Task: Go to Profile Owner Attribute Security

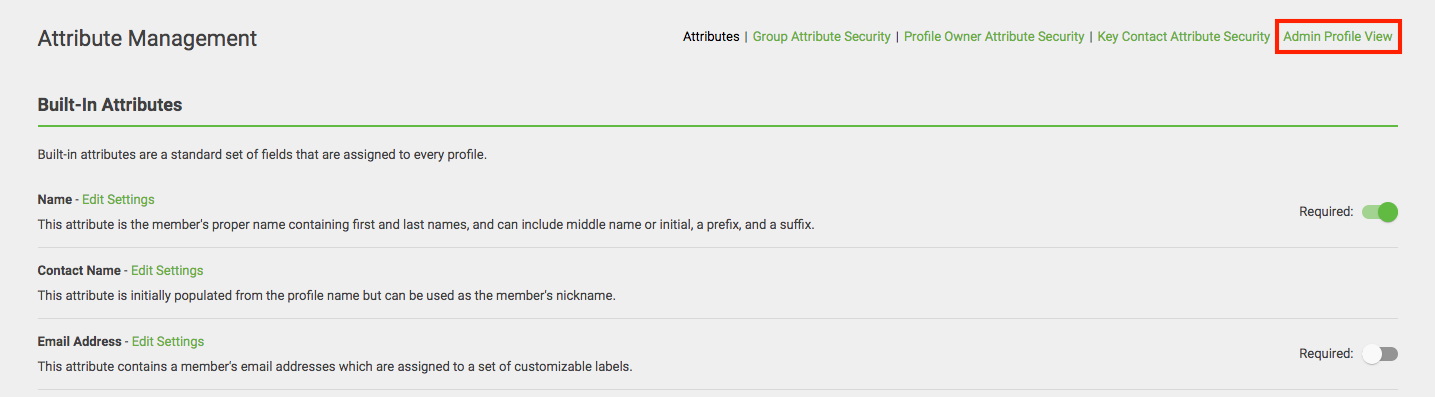Action: coord(994,37)
